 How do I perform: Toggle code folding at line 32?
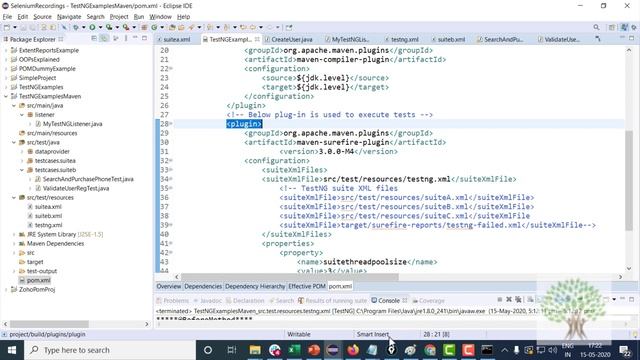pos(171,160)
